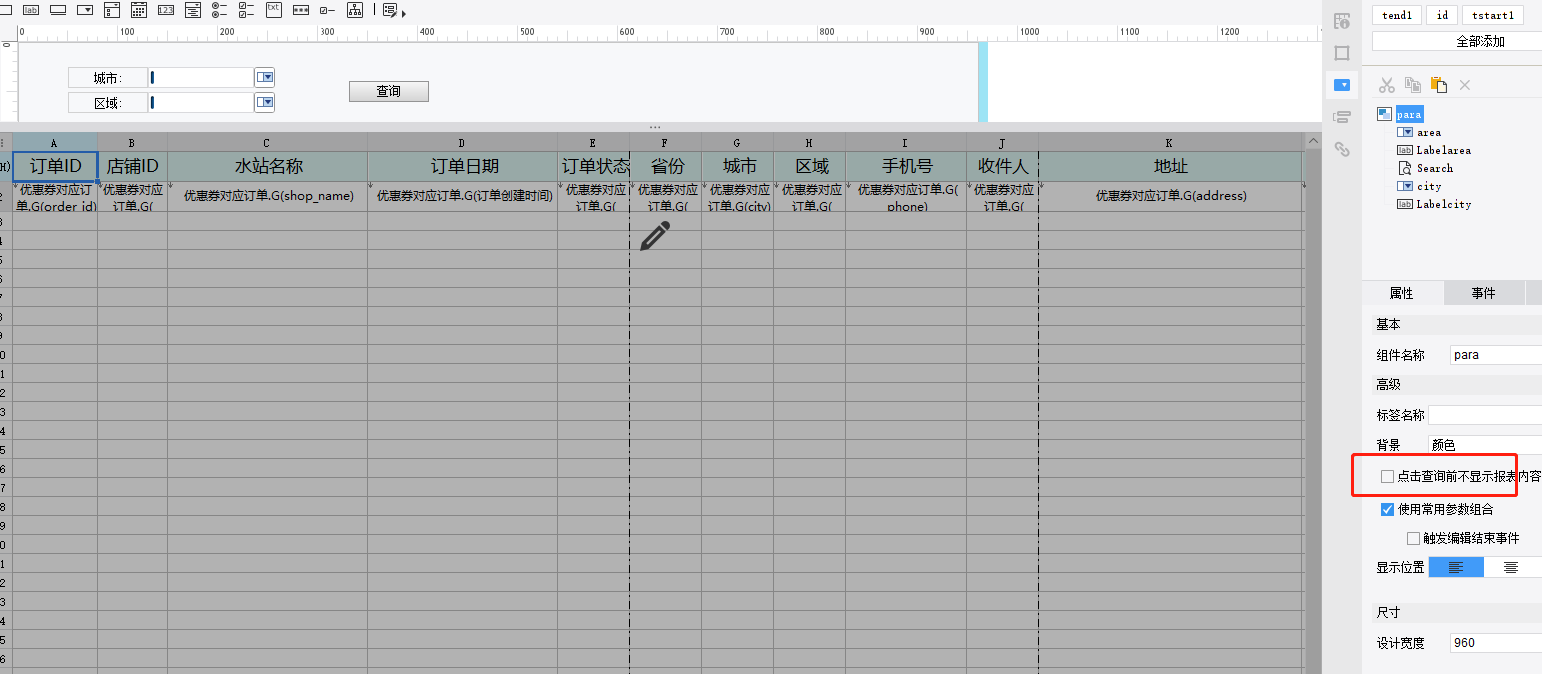Select the date picker widget tool
Screen dimensions: 1542x674
pyautogui.click(x=139, y=10)
